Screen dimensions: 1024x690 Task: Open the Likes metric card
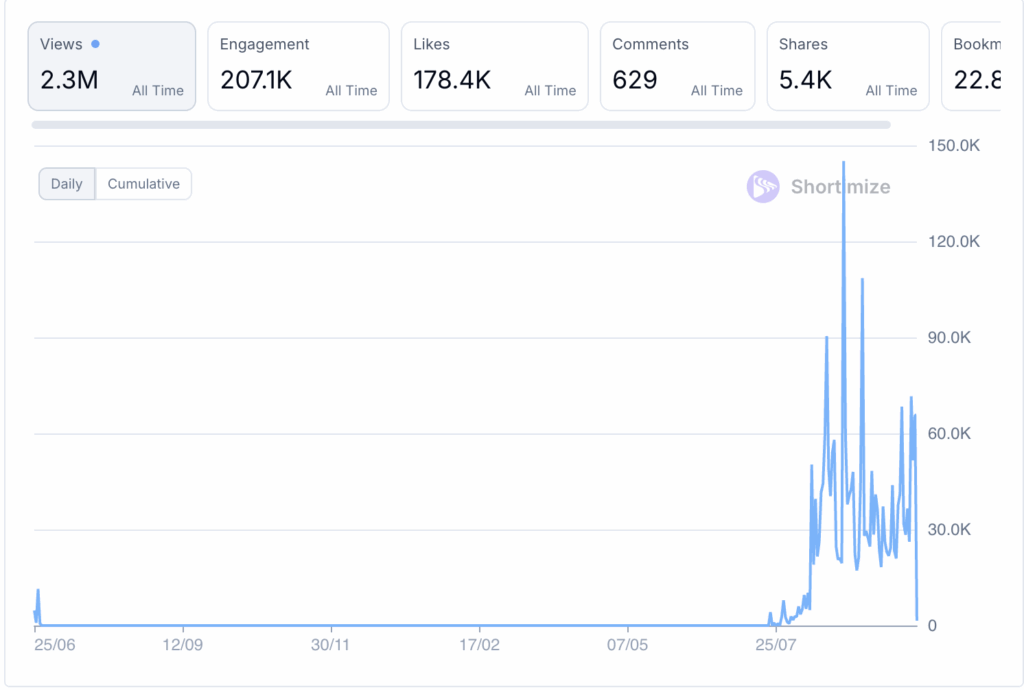(x=494, y=66)
